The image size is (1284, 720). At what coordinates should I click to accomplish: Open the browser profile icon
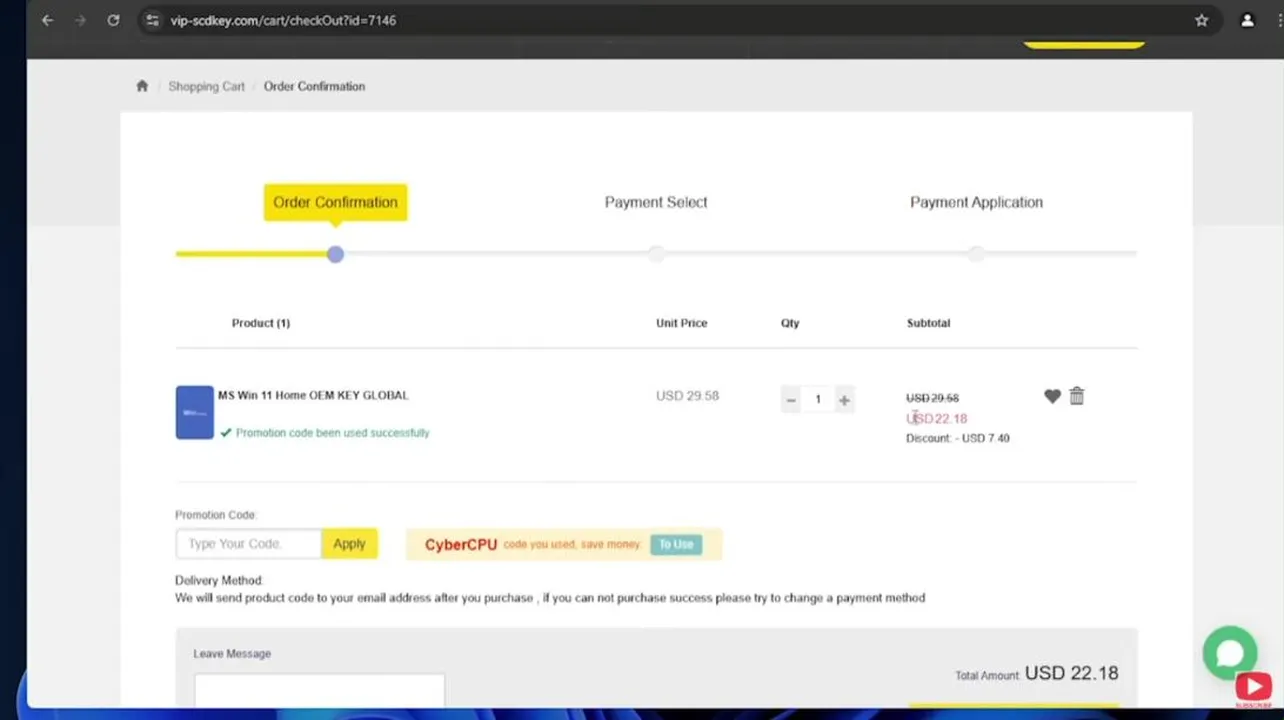coord(1247,20)
